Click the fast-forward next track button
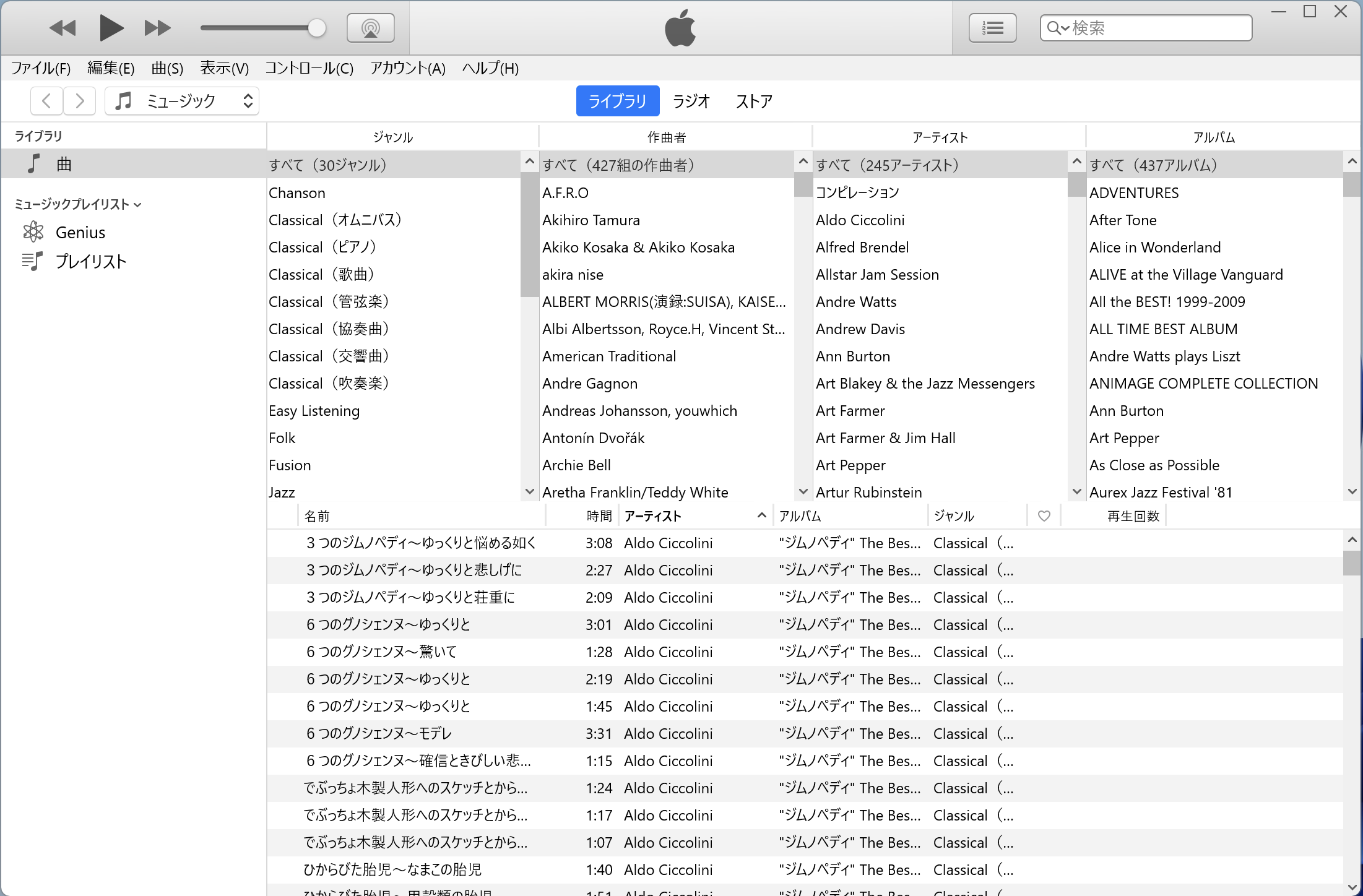This screenshot has height=896, width=1363. click(157, 28)
